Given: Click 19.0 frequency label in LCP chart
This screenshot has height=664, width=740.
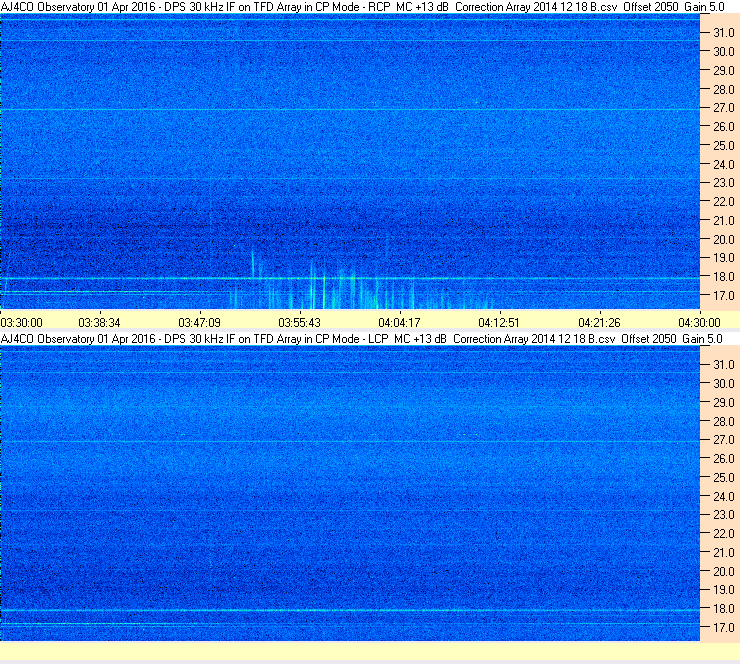Looking at the screenshot, I should 724,590.
